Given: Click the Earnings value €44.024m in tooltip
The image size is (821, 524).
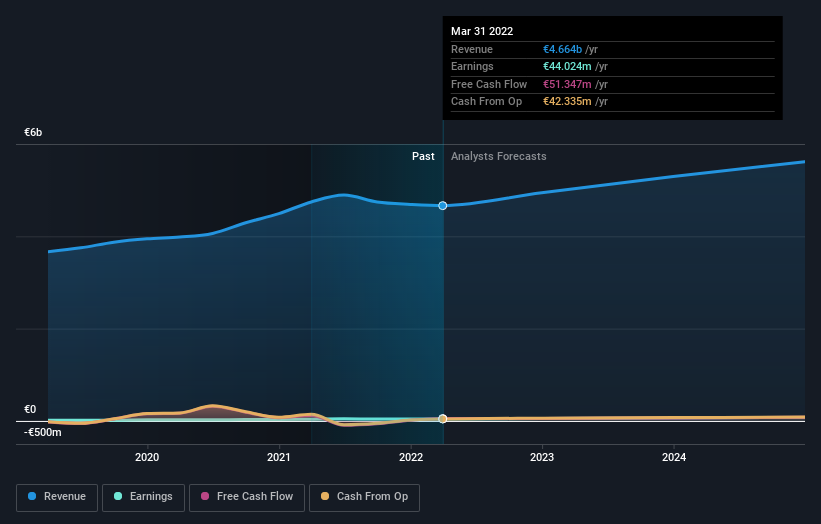Looking at the screenshot, I should point(567,66).
